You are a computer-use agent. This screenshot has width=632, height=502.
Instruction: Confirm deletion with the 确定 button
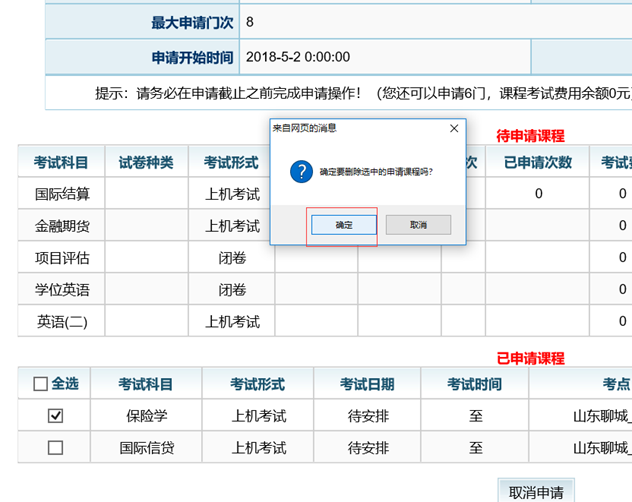tap(343, 225)
